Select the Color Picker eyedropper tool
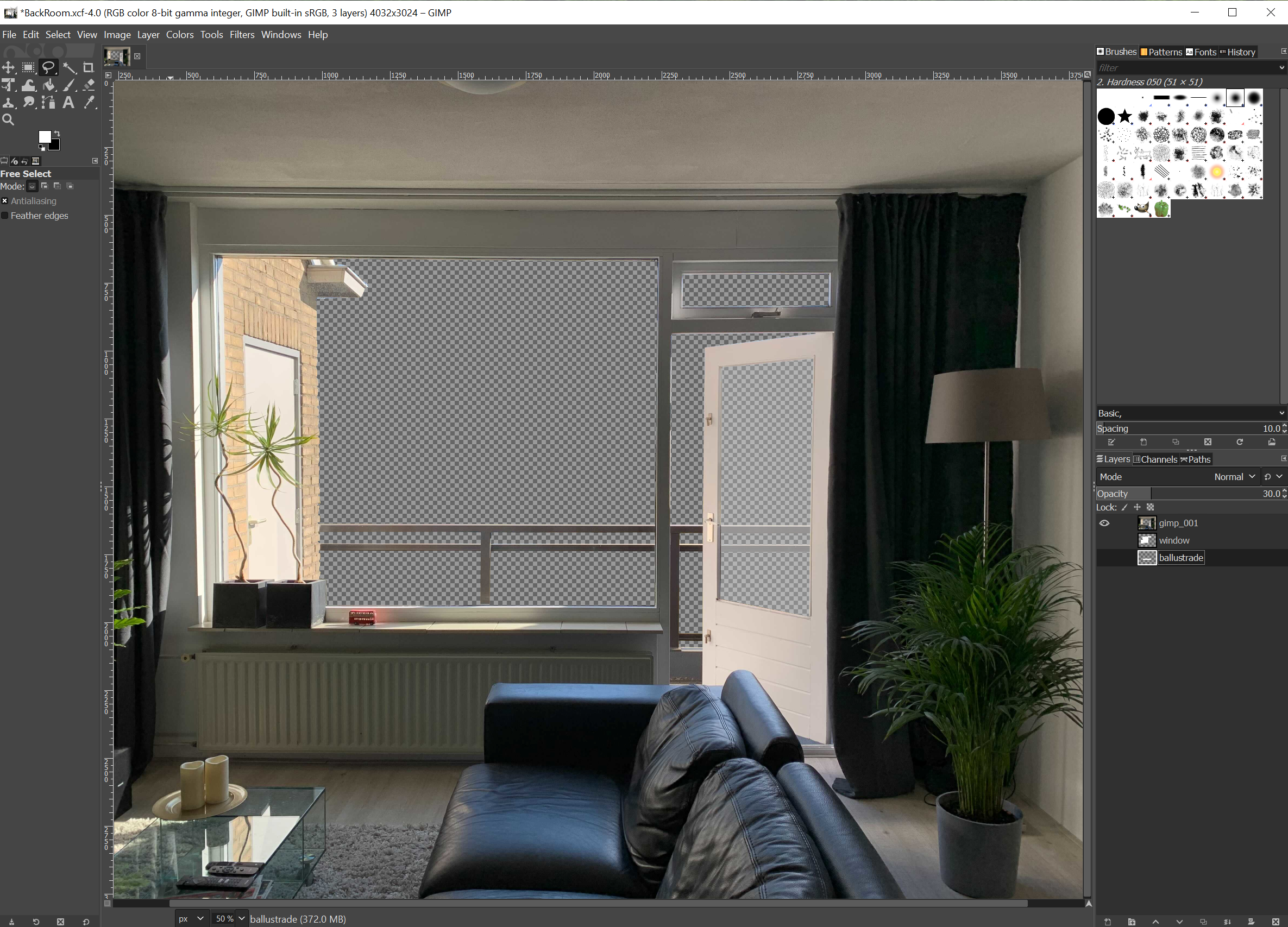 pyautogui.click(x=89, y=103)
